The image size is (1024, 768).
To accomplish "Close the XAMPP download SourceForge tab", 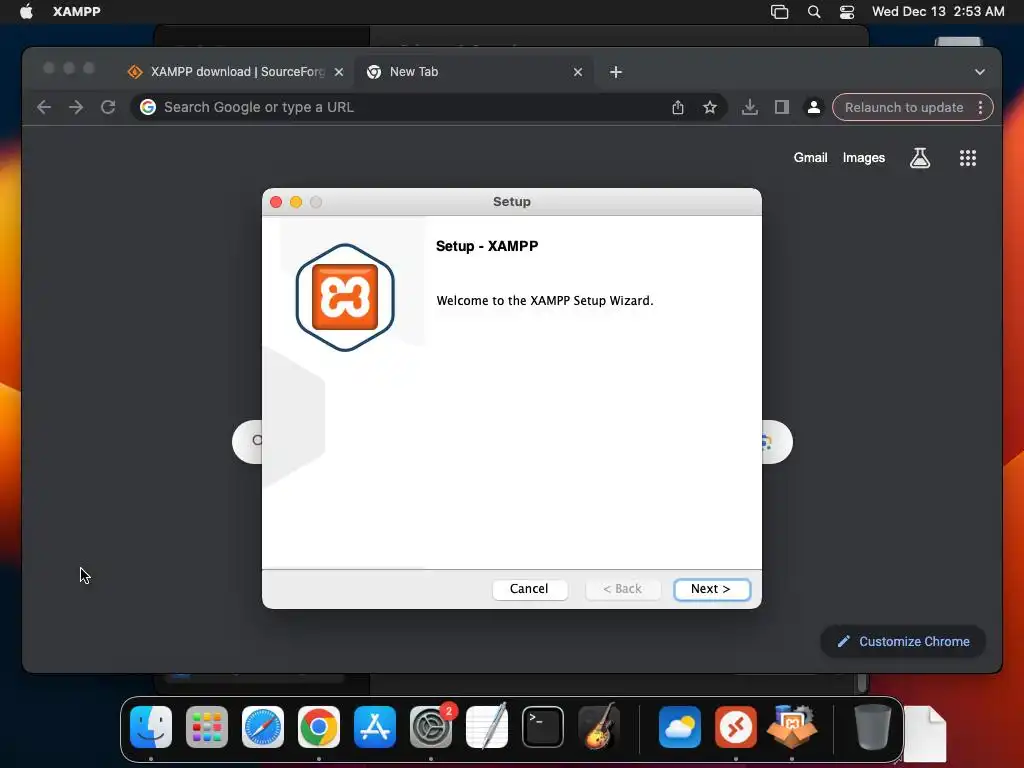I will pos(339,72).
